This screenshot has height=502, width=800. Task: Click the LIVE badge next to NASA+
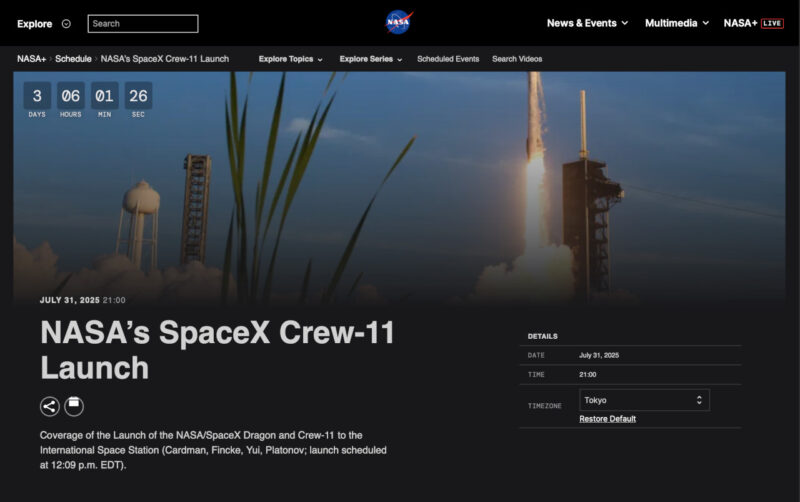(x=772, y=23)
